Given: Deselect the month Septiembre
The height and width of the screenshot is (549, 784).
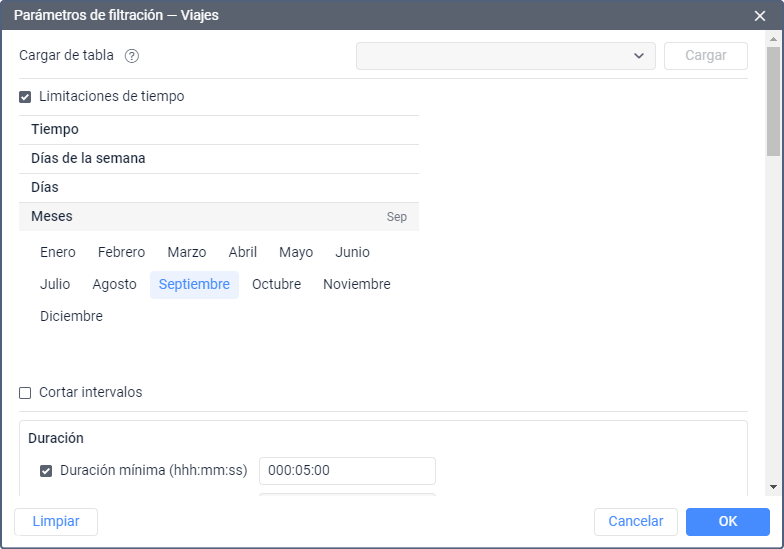Looking at the screenshot, I should point(194,285).
